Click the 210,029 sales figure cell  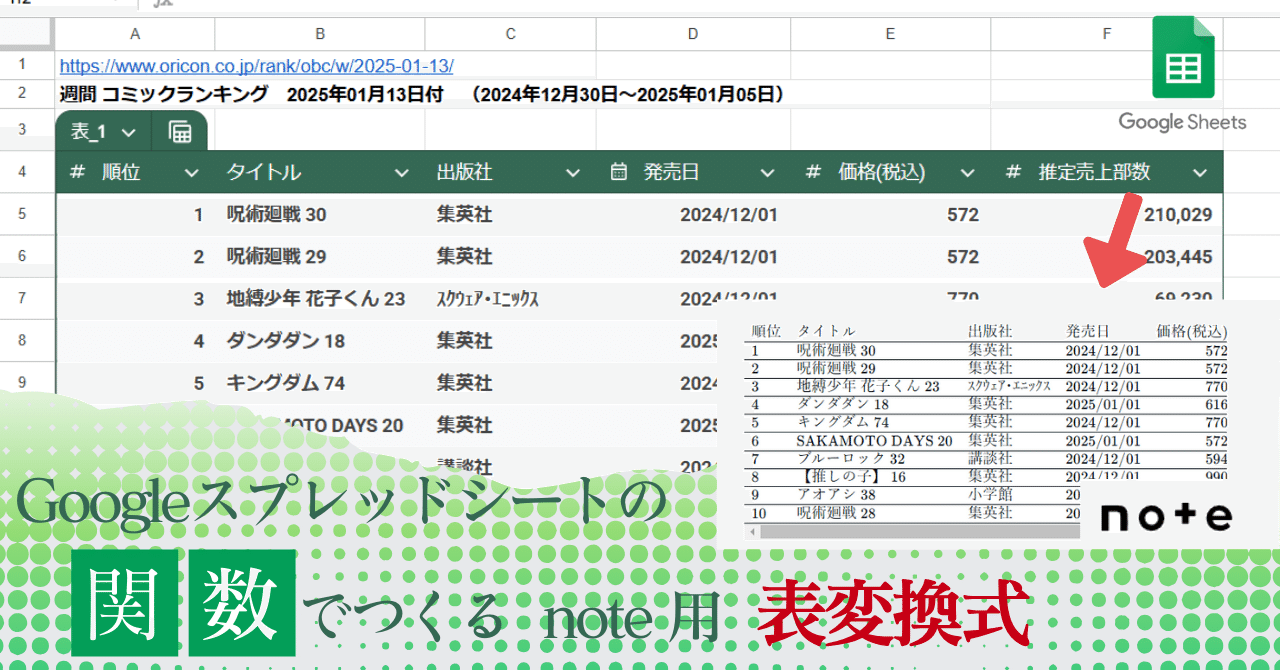click(x=1178, y=215)
